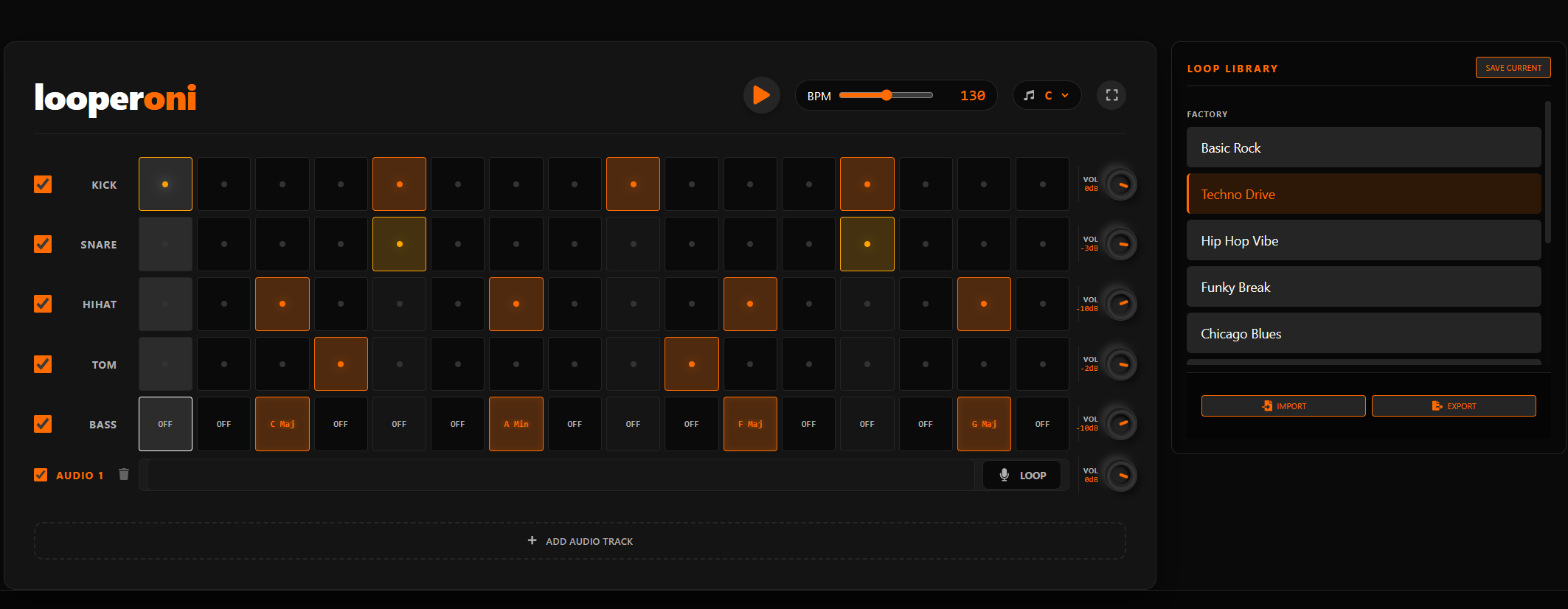
Task: Load the Basic Rock loop
Action: click(x=1364, y=147)
